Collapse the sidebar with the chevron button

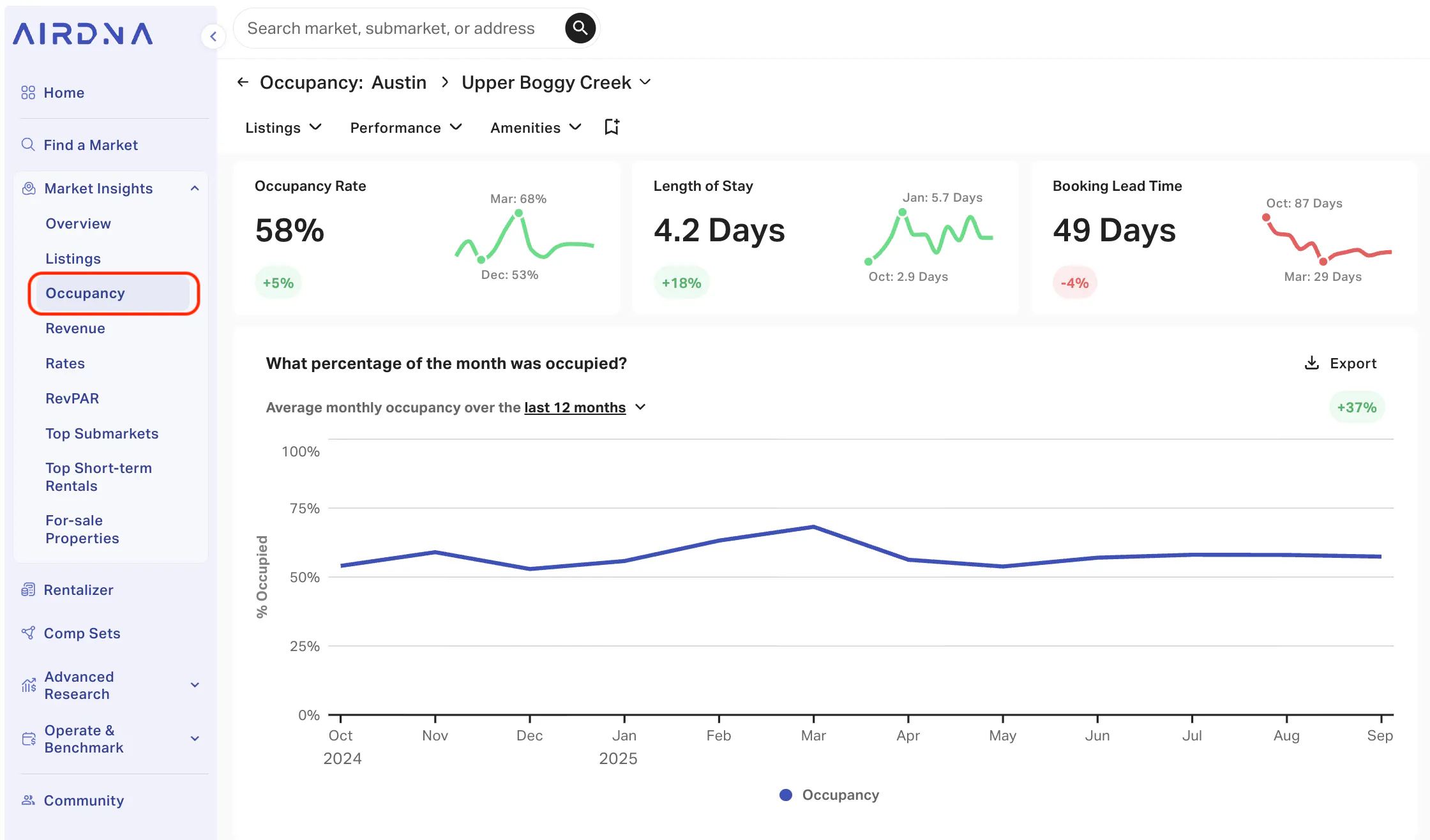(213, 36)
